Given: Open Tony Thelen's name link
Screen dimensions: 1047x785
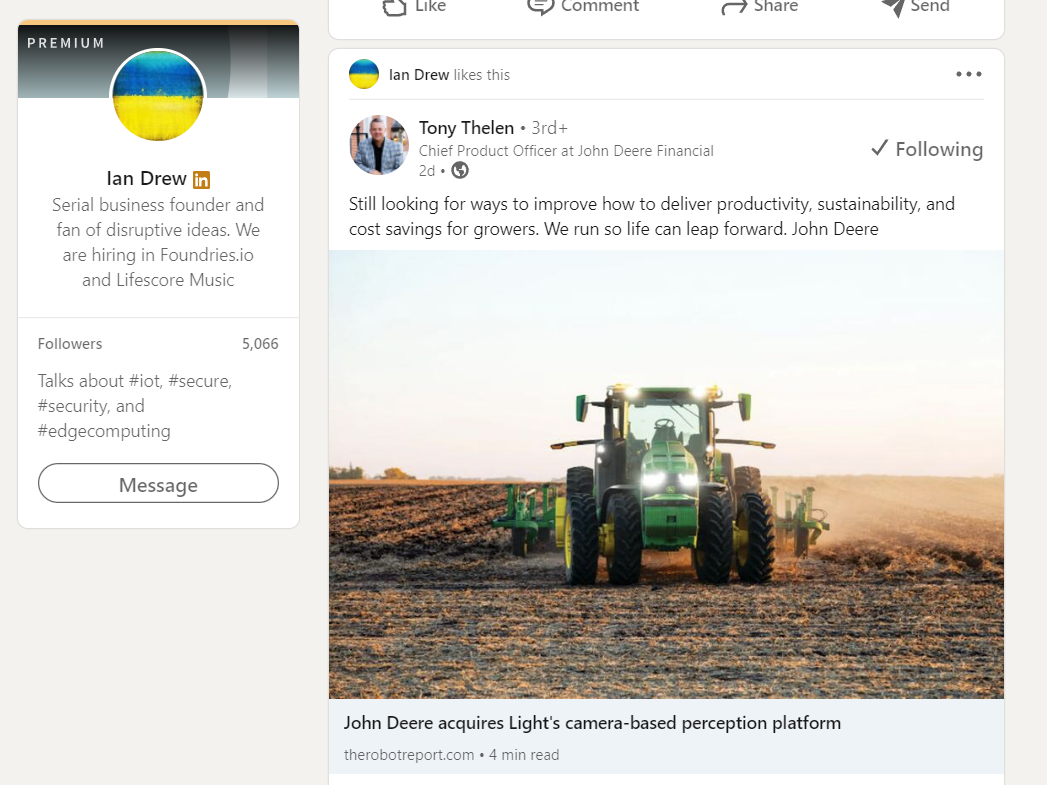Looking at the screenshot, I should (466, 128).
